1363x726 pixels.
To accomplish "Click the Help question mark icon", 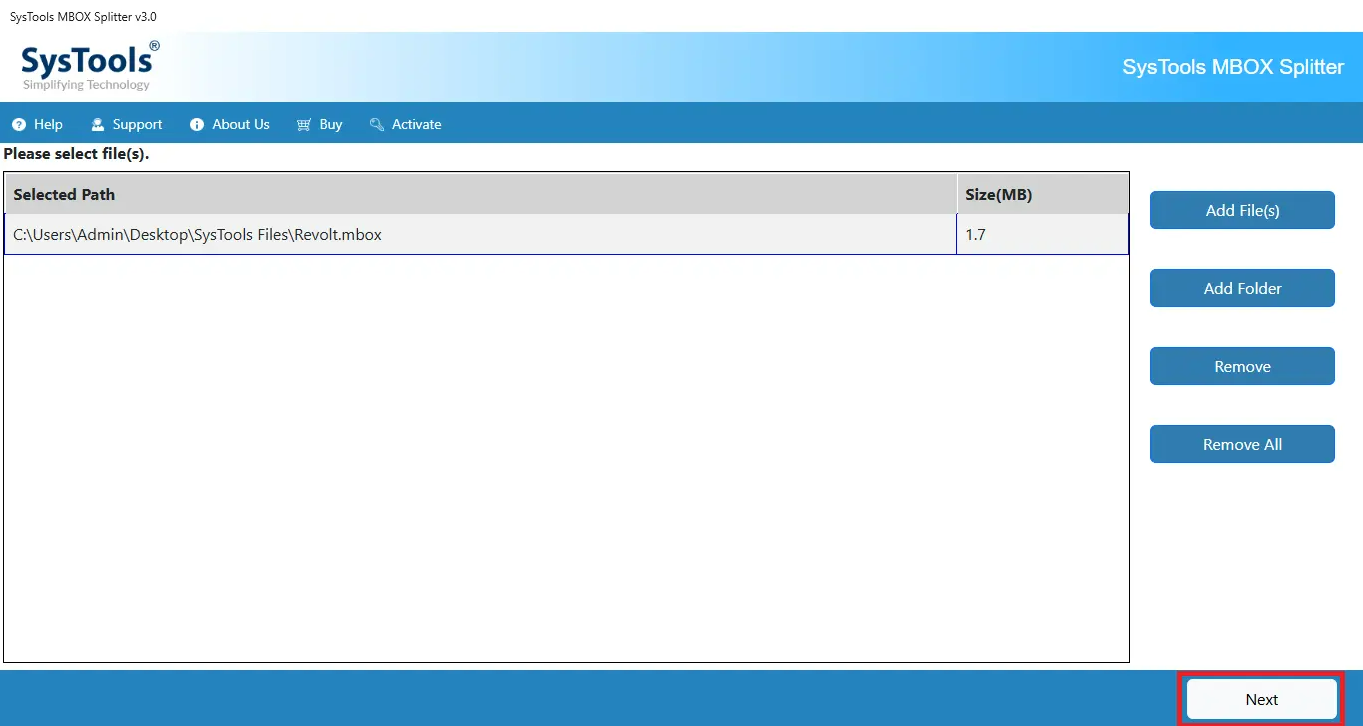I will tap(18, 125).
